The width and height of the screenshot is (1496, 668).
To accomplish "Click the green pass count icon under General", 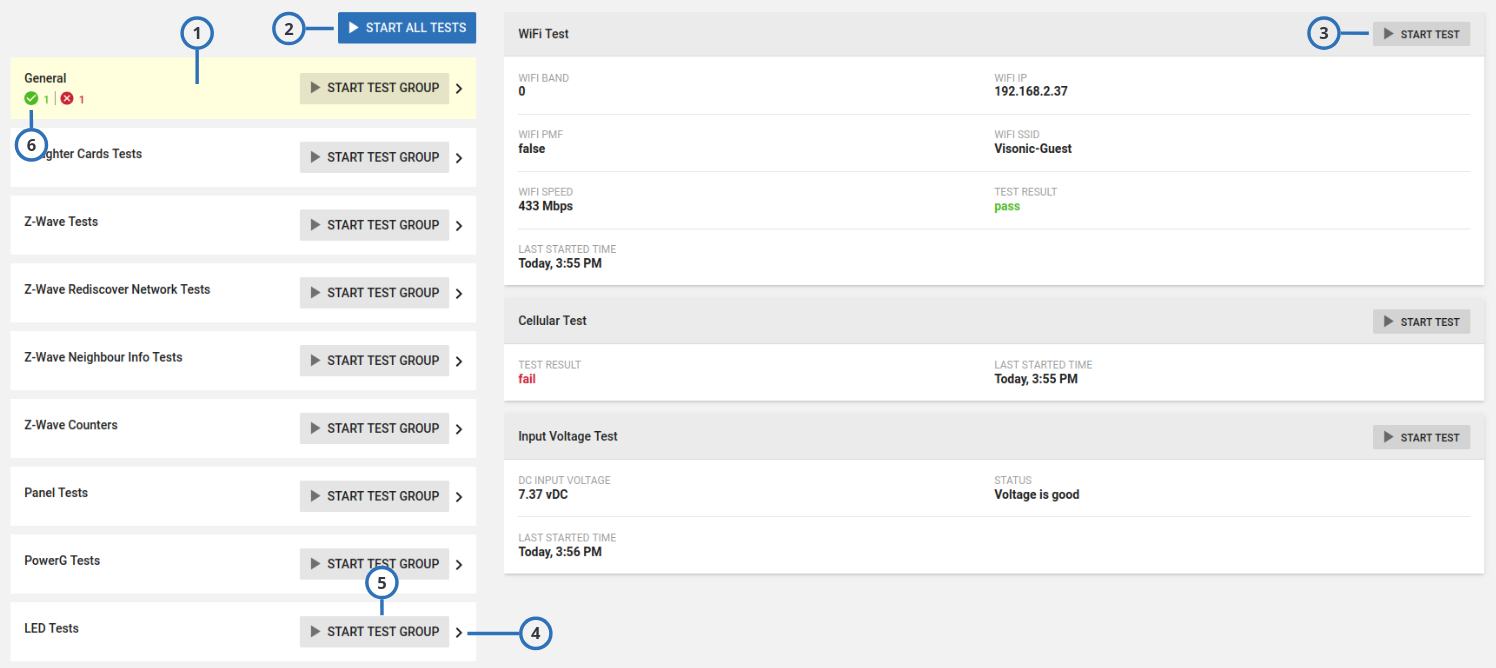I will [31, 98].
